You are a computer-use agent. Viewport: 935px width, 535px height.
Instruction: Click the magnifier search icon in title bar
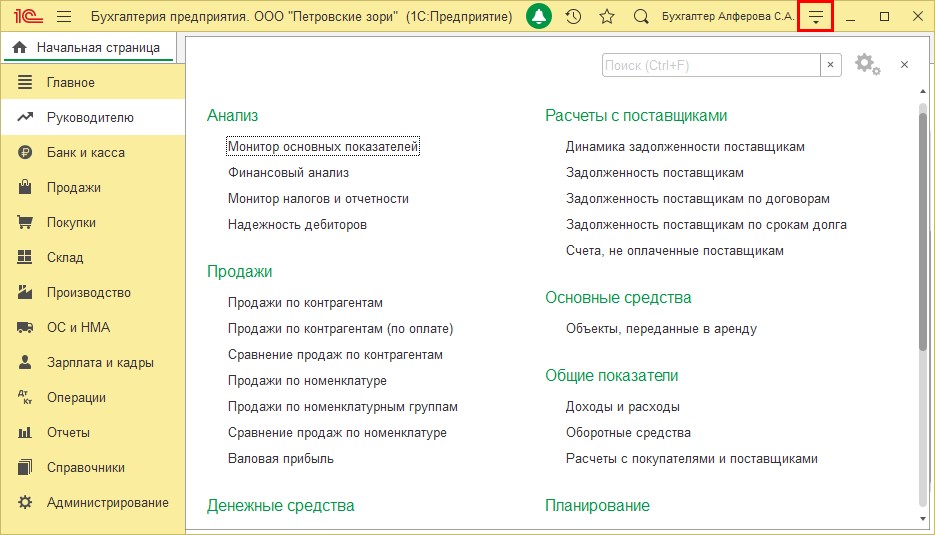tap(641, 17)
